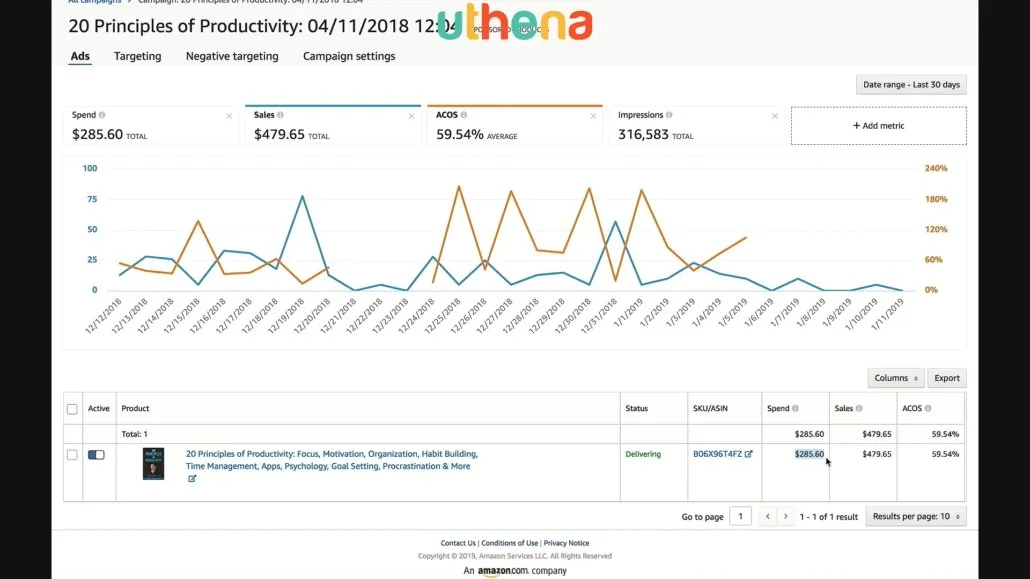Open the 20 Principles of Productivity product link

332,460
